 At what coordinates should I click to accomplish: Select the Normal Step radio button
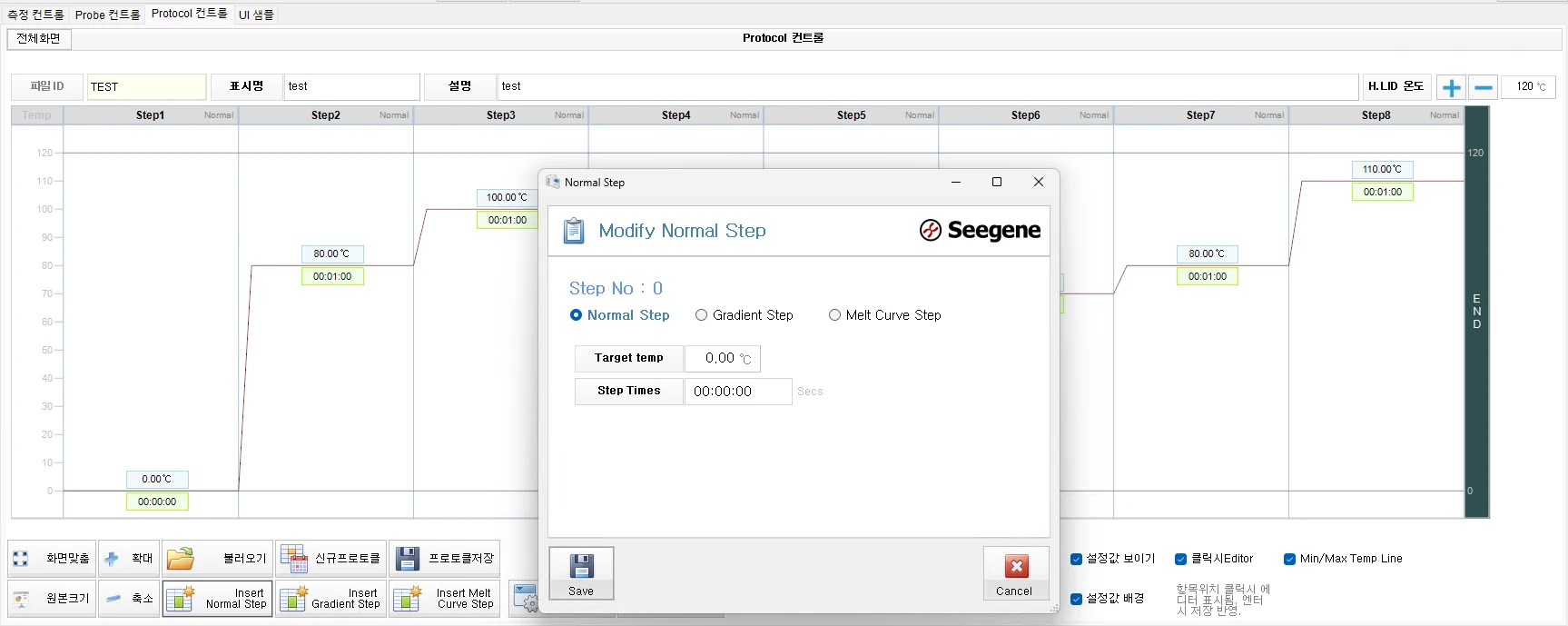[x=576, y=315]
